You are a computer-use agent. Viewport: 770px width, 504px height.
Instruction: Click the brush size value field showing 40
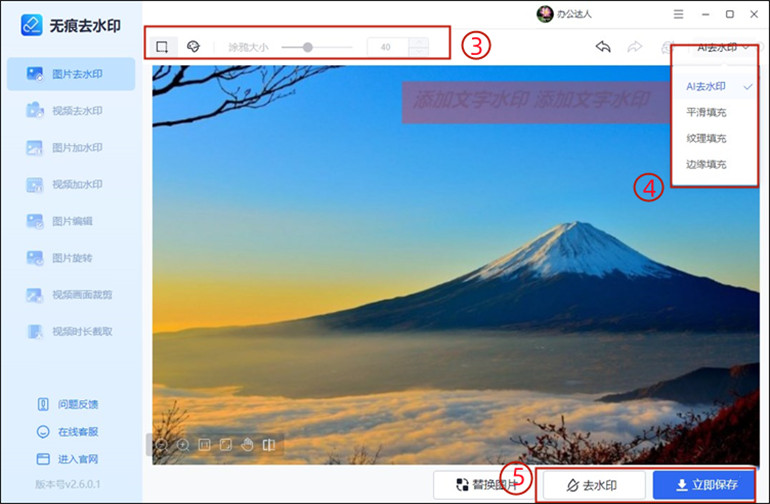[x=388, y=47]
